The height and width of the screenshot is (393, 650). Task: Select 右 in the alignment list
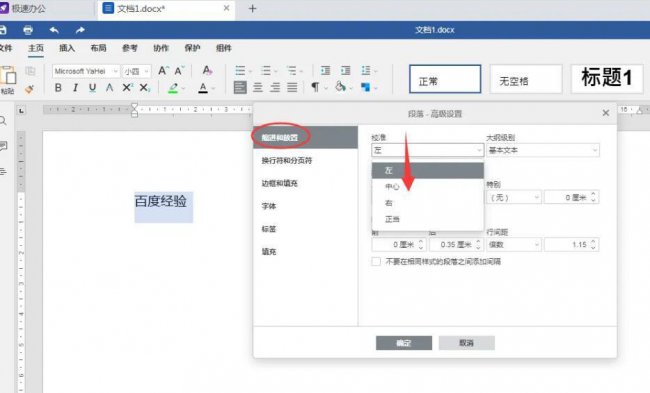coord(427,203)
